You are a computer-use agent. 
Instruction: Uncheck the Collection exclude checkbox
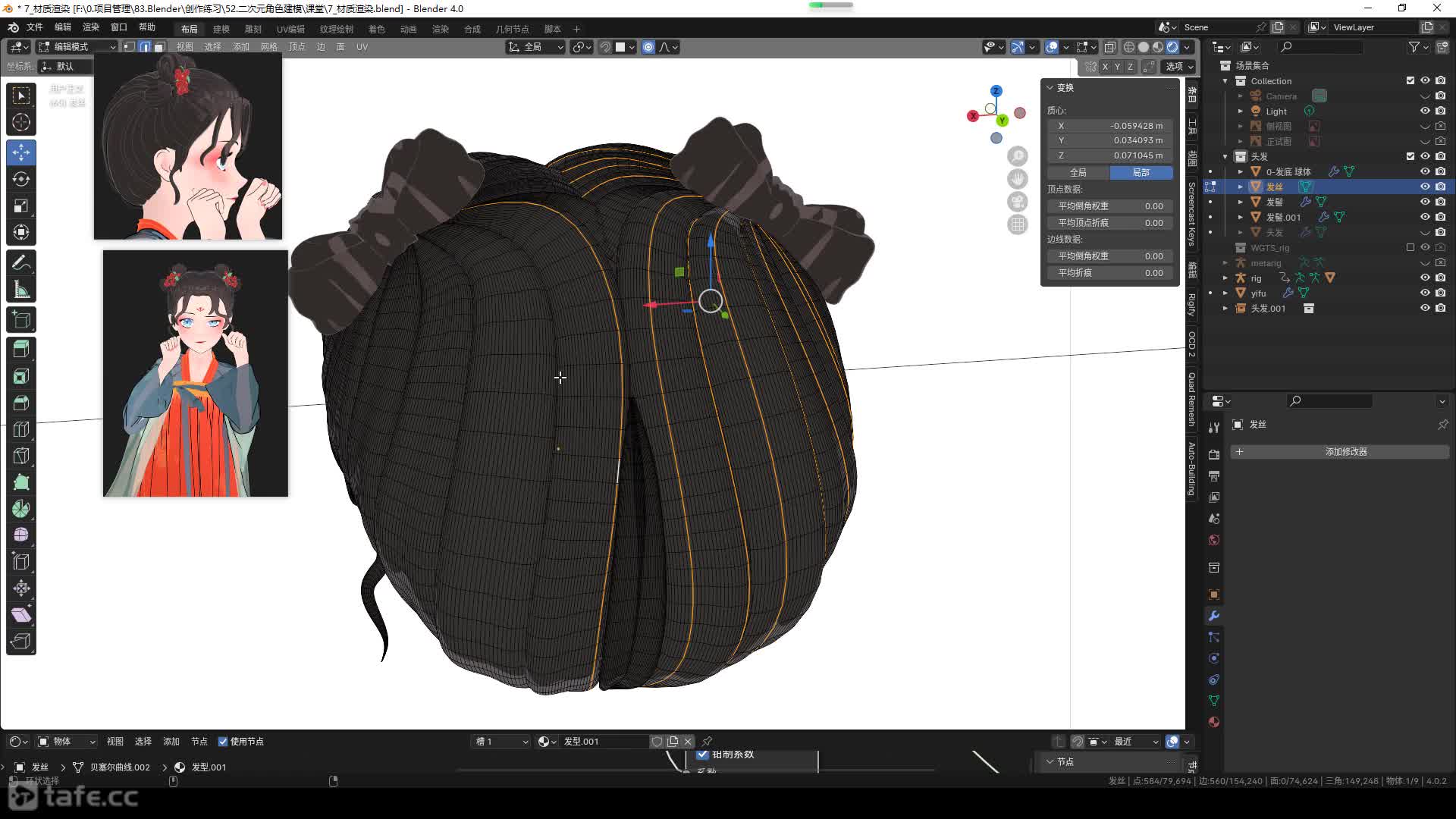point(1410,80)
